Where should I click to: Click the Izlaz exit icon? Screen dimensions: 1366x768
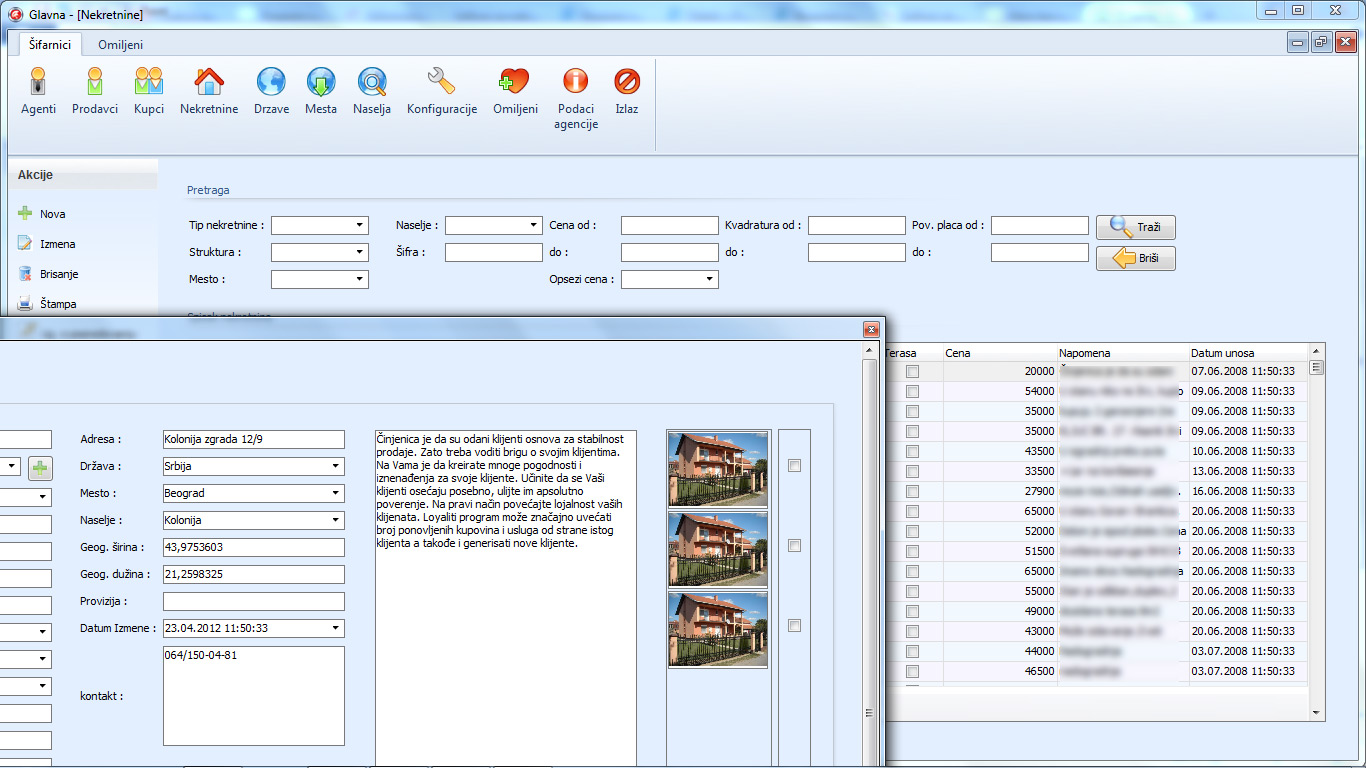click(x=627, y=82)
